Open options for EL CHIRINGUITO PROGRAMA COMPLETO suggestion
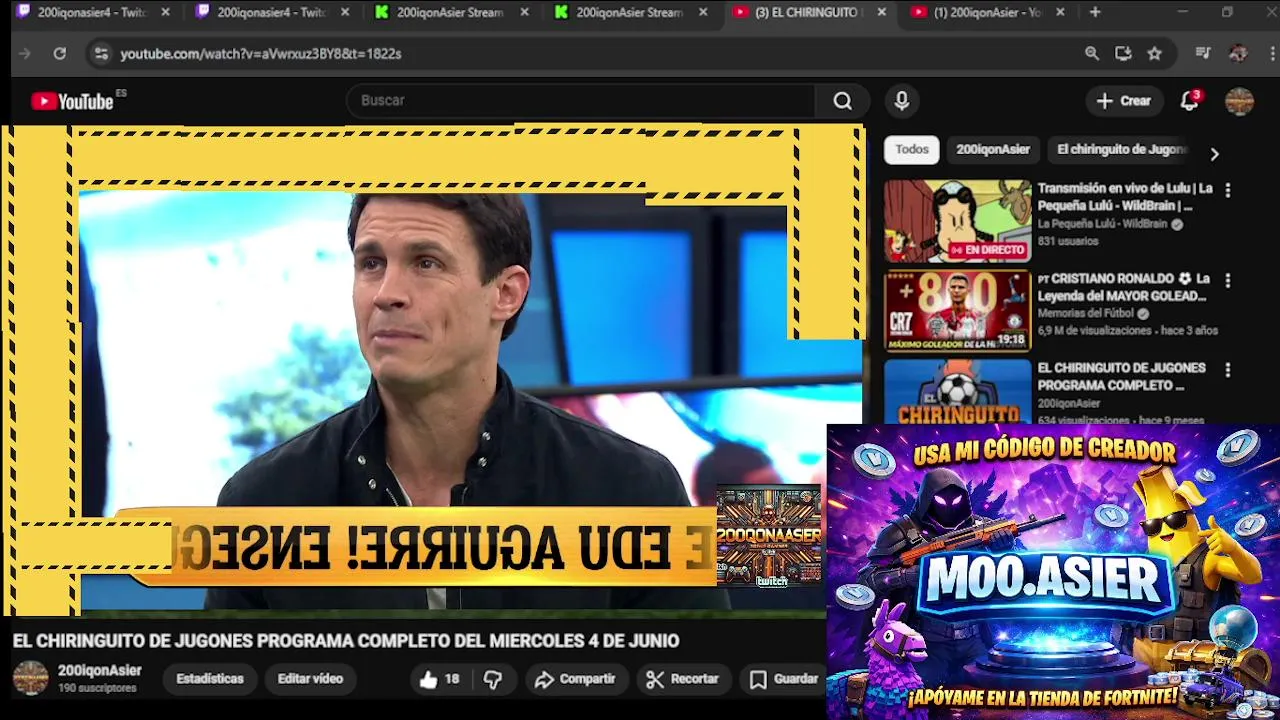This screenshot has width=1280, height=720. [x=1228, y=370]
